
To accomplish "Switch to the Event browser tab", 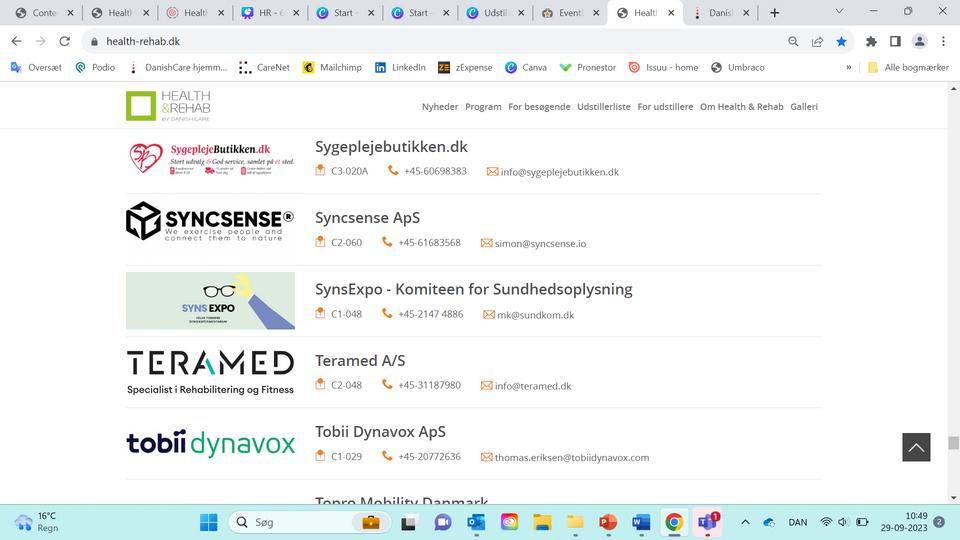I will [568, 13].
